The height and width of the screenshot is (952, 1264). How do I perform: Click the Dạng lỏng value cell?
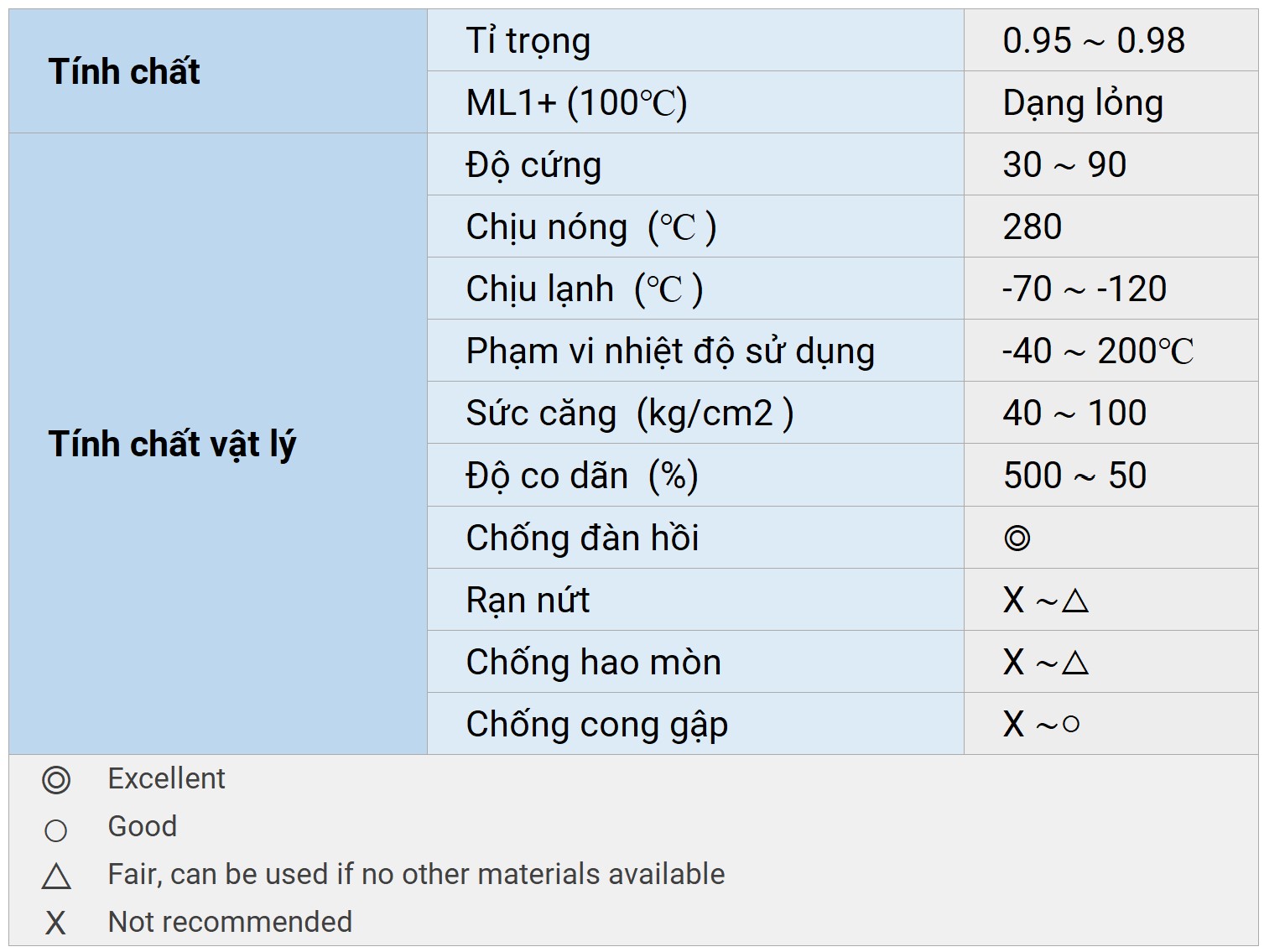(x=1083, y=103)
